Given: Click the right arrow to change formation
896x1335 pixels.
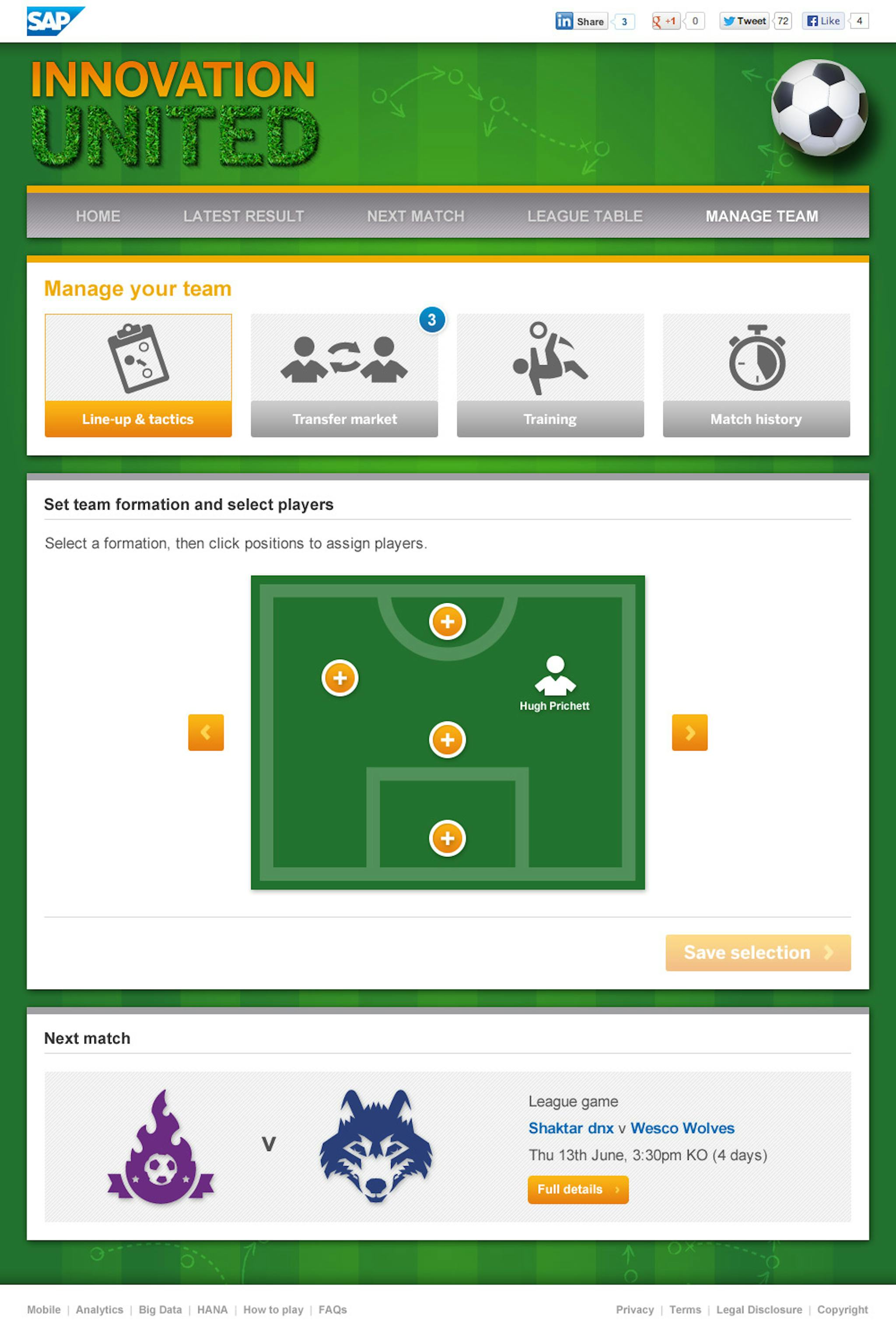Looking at the screenshot, I should 688,732.
